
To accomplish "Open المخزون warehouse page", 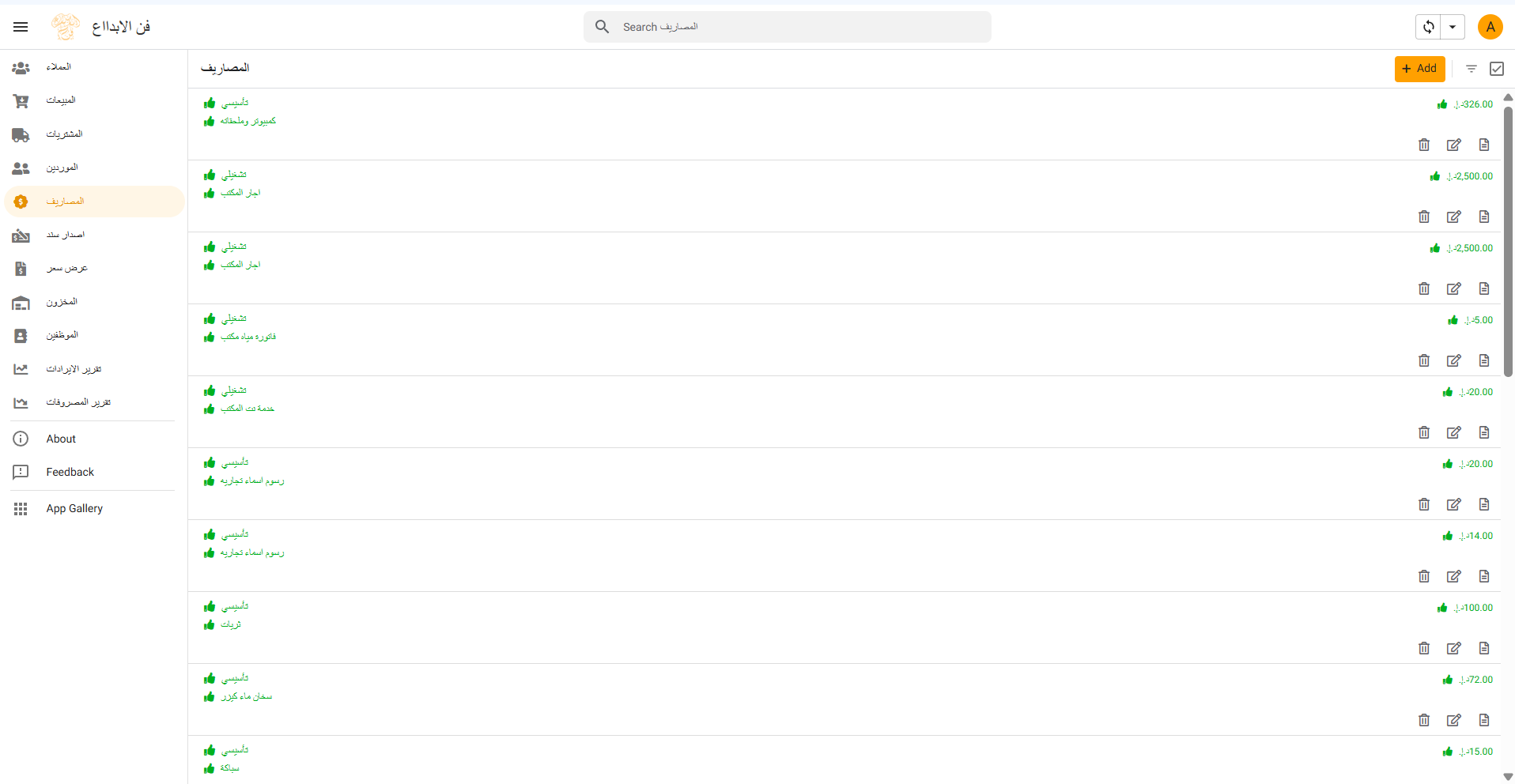I will (x=62, y=302).
